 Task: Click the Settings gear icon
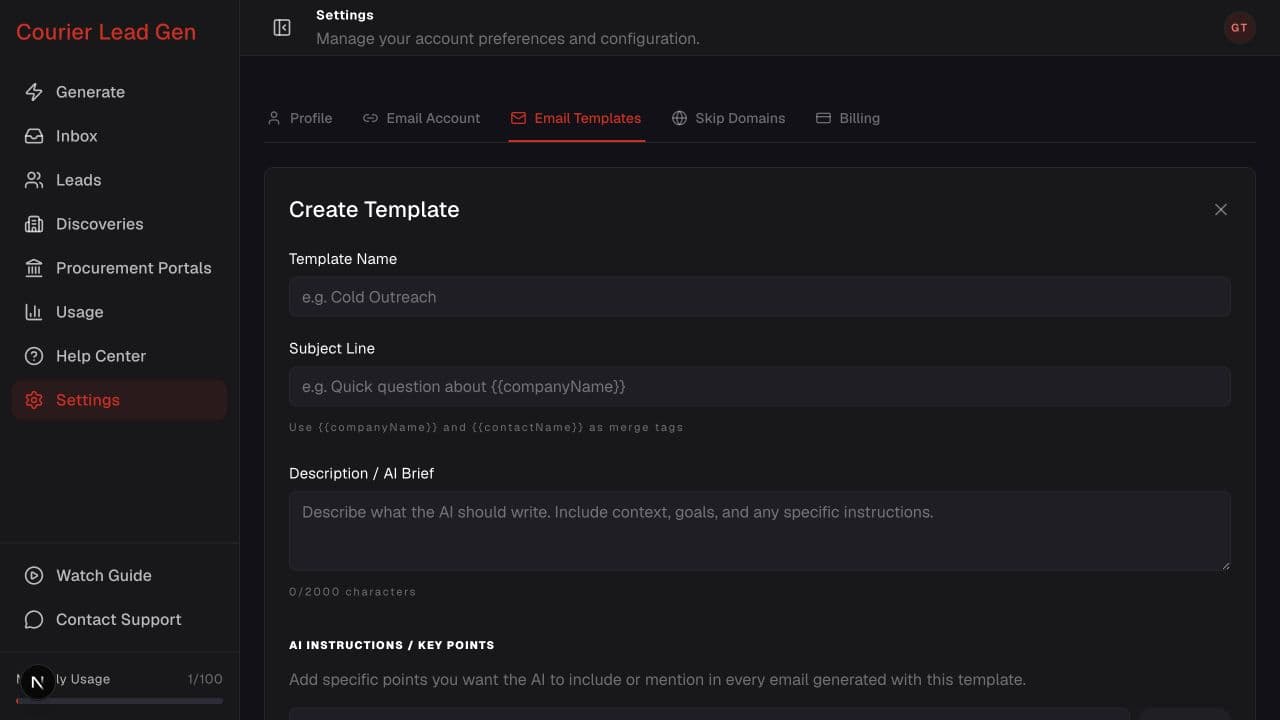tap(34, 400)
